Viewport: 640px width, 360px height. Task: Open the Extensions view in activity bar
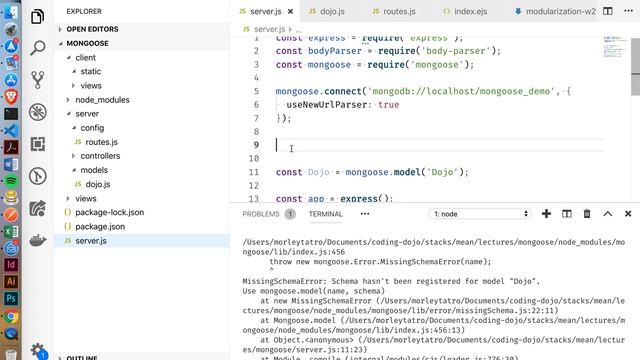pos(38,144)
